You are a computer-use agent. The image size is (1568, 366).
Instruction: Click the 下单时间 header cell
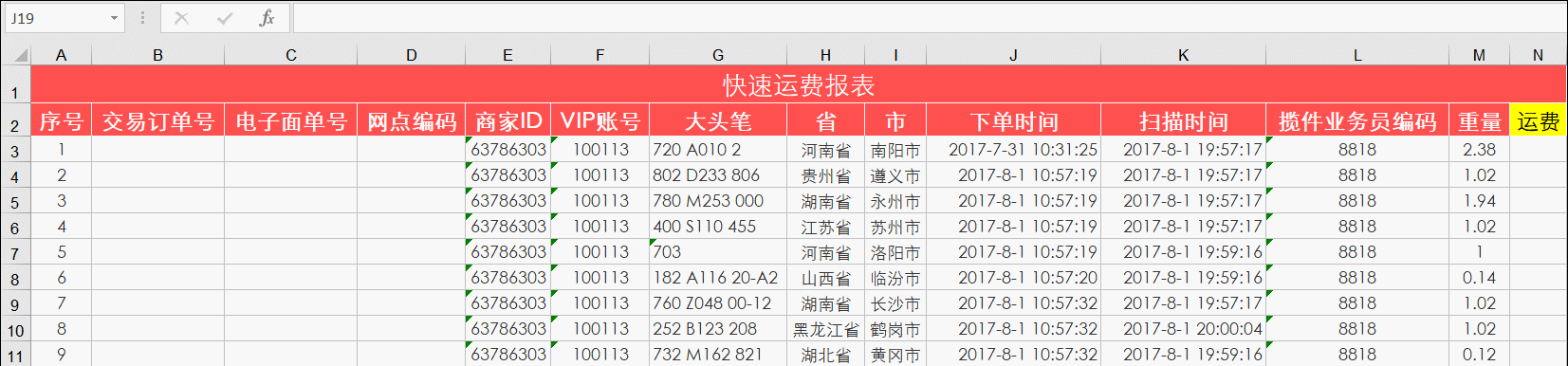coord(1013,120)
